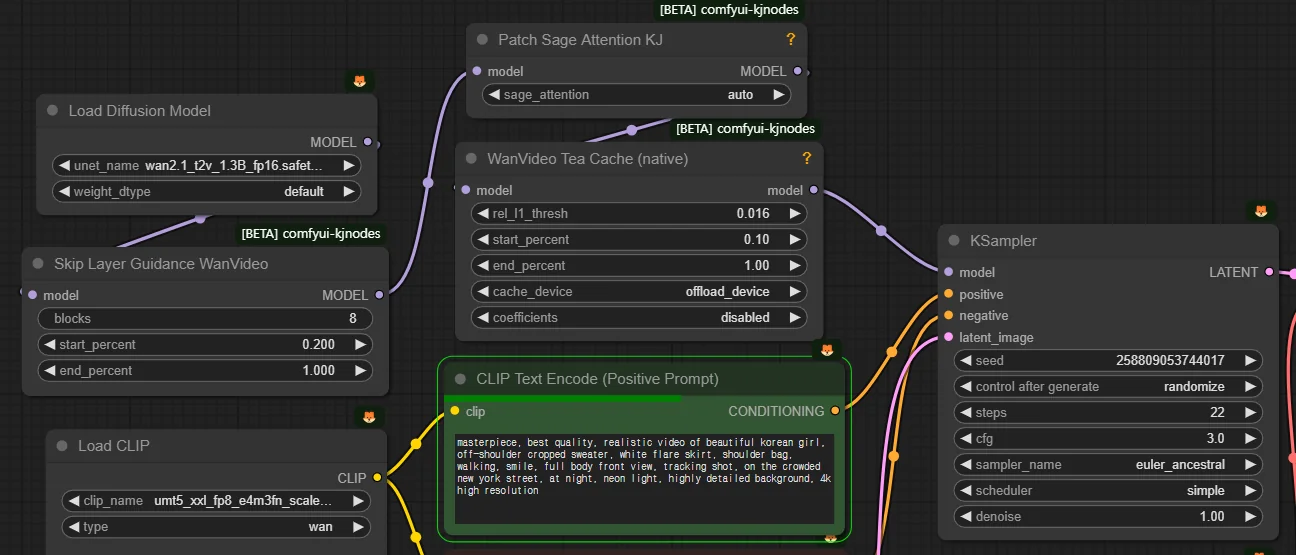
Task: Select previous weight_dtype option arrow
Action: [x=64, y=191]
